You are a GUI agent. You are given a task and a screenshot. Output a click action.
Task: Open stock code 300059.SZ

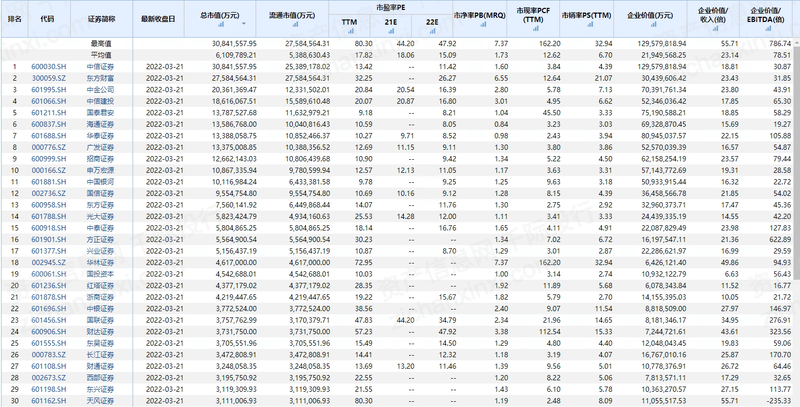click(48, 78)
